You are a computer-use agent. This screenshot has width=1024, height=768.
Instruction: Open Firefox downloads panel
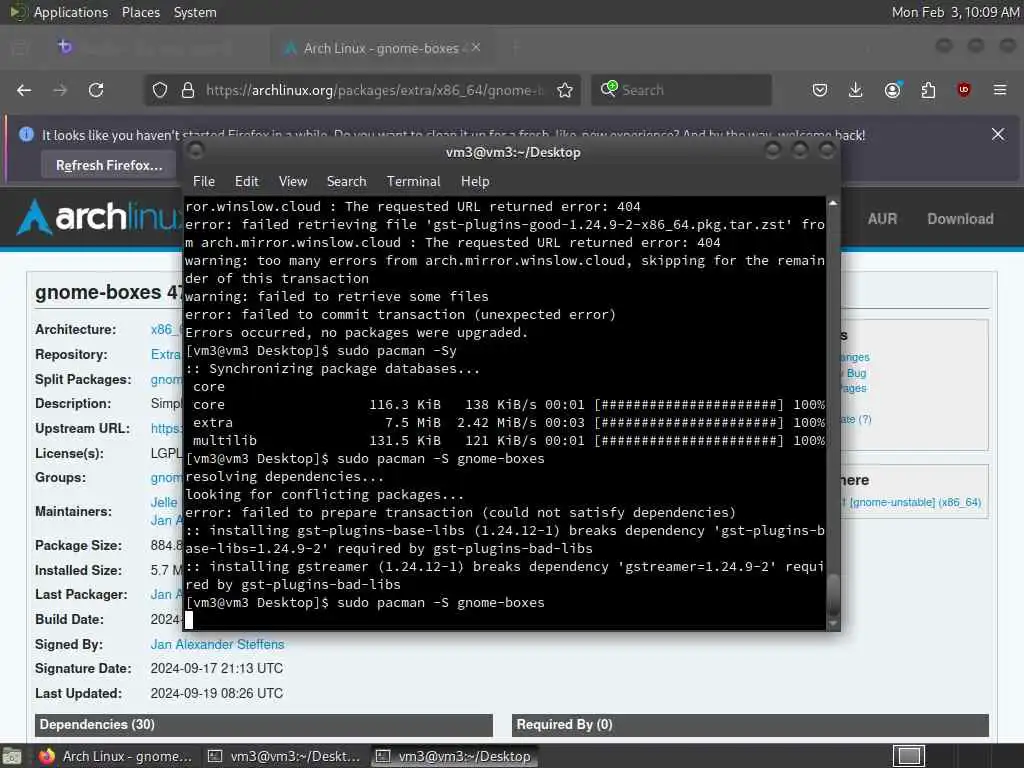click(856, 90)
